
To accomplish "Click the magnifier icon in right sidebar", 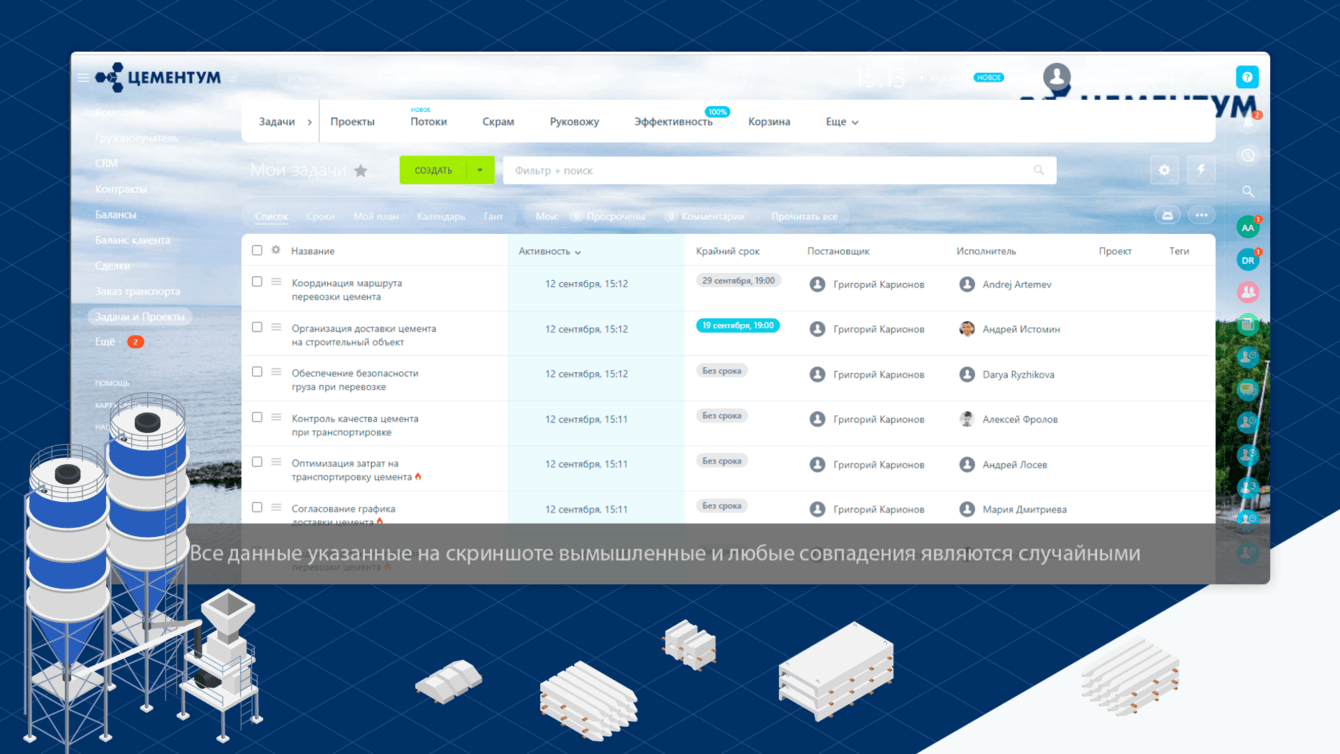I will click(x=1248, y=191).
